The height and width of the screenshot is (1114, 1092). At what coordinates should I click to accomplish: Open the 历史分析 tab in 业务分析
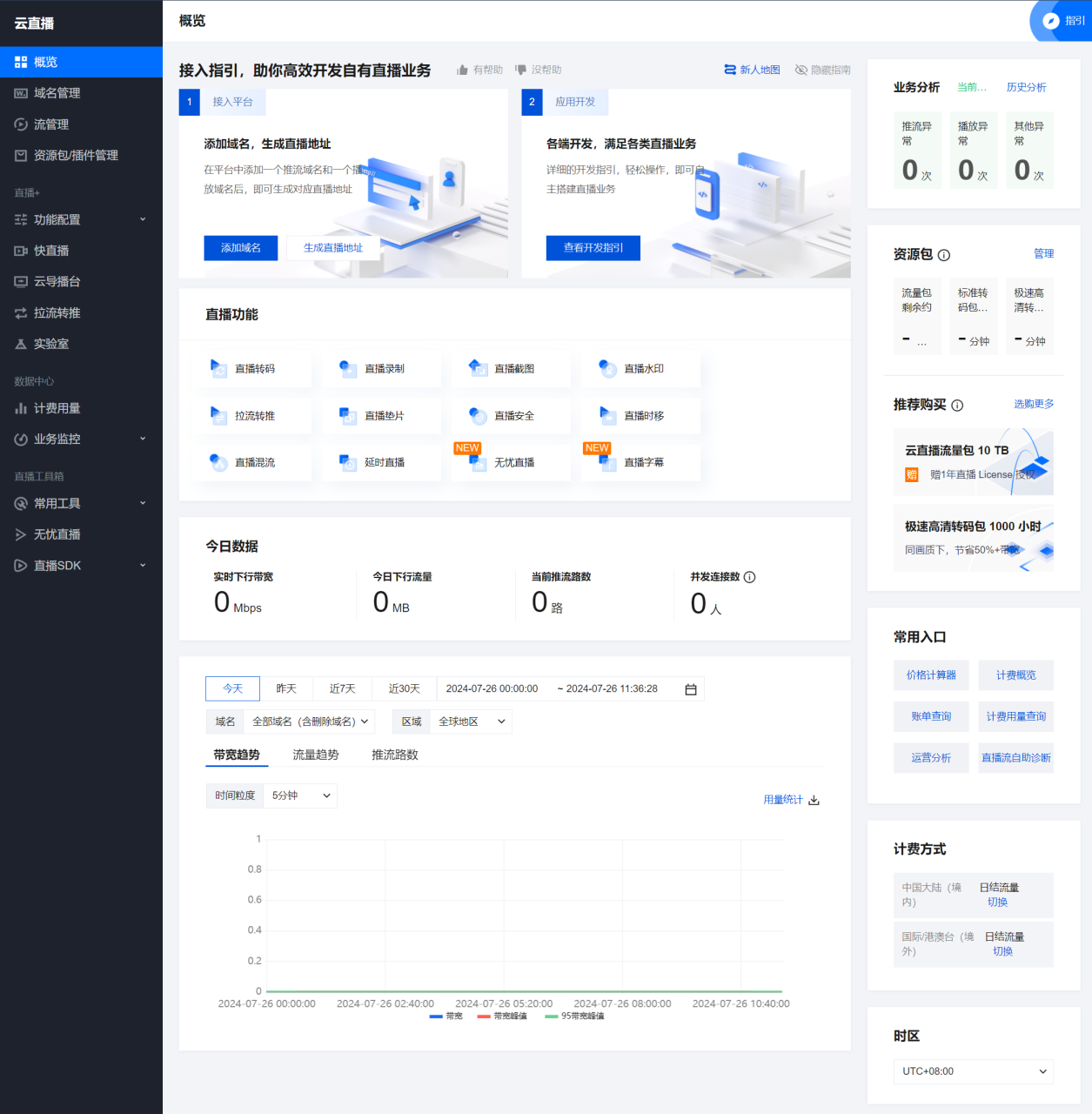point(1027,87)
